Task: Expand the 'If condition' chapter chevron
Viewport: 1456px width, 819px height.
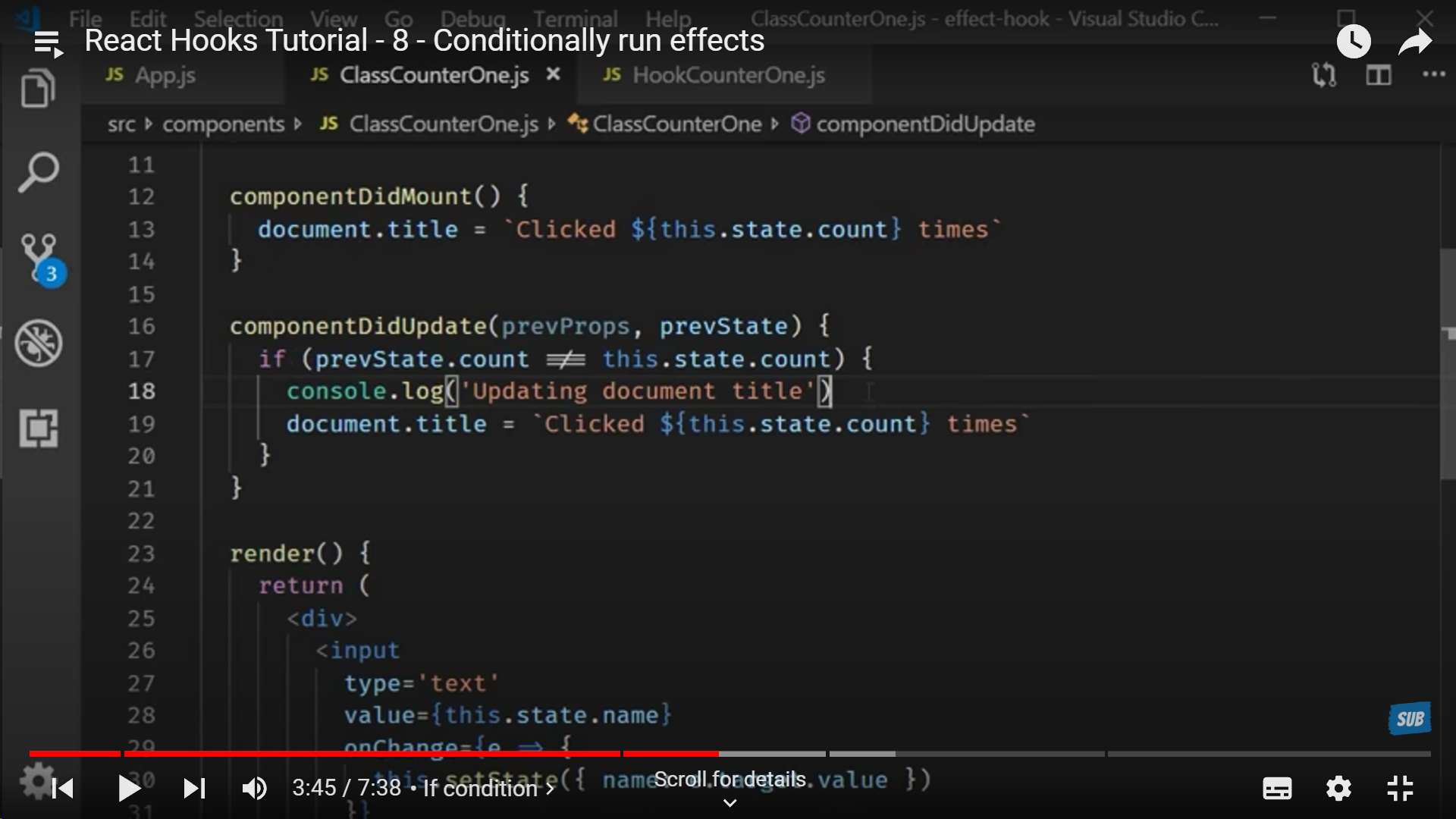Action: tap(551, 789)
